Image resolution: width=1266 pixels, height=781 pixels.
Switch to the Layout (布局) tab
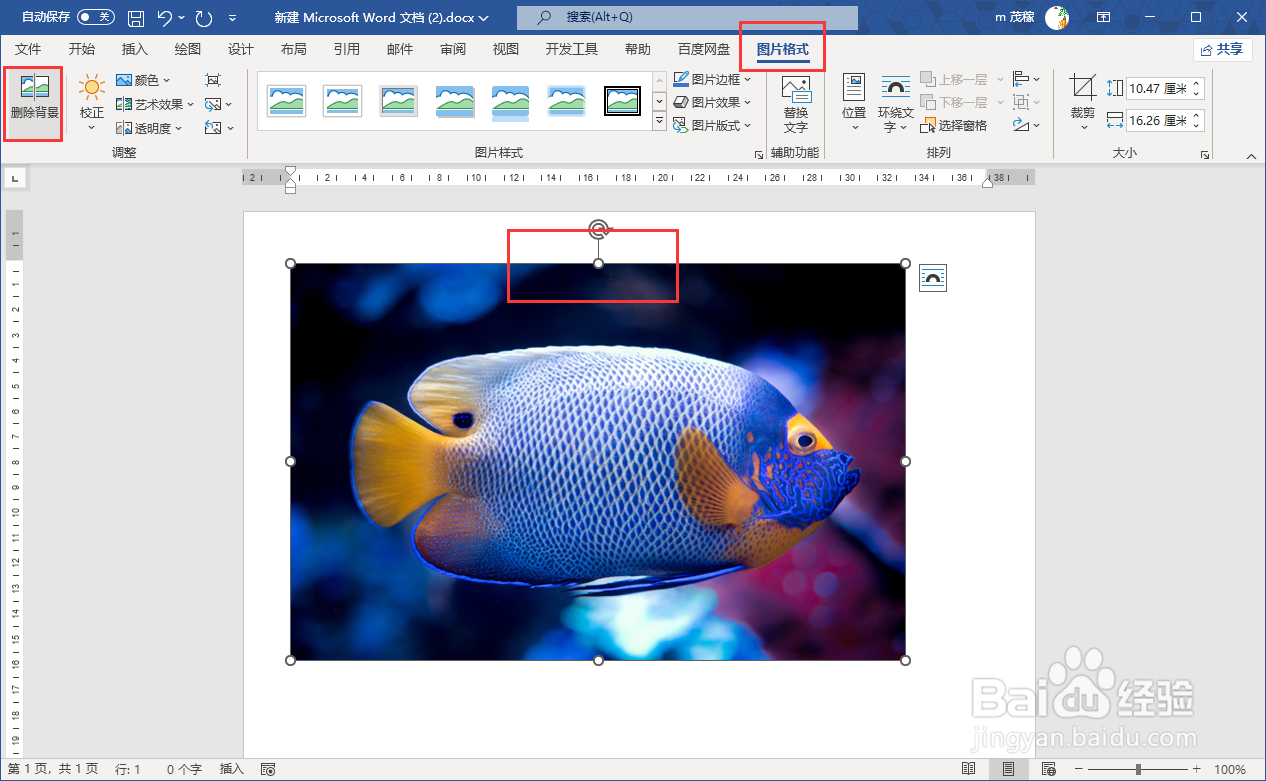[x=293, y=49]
